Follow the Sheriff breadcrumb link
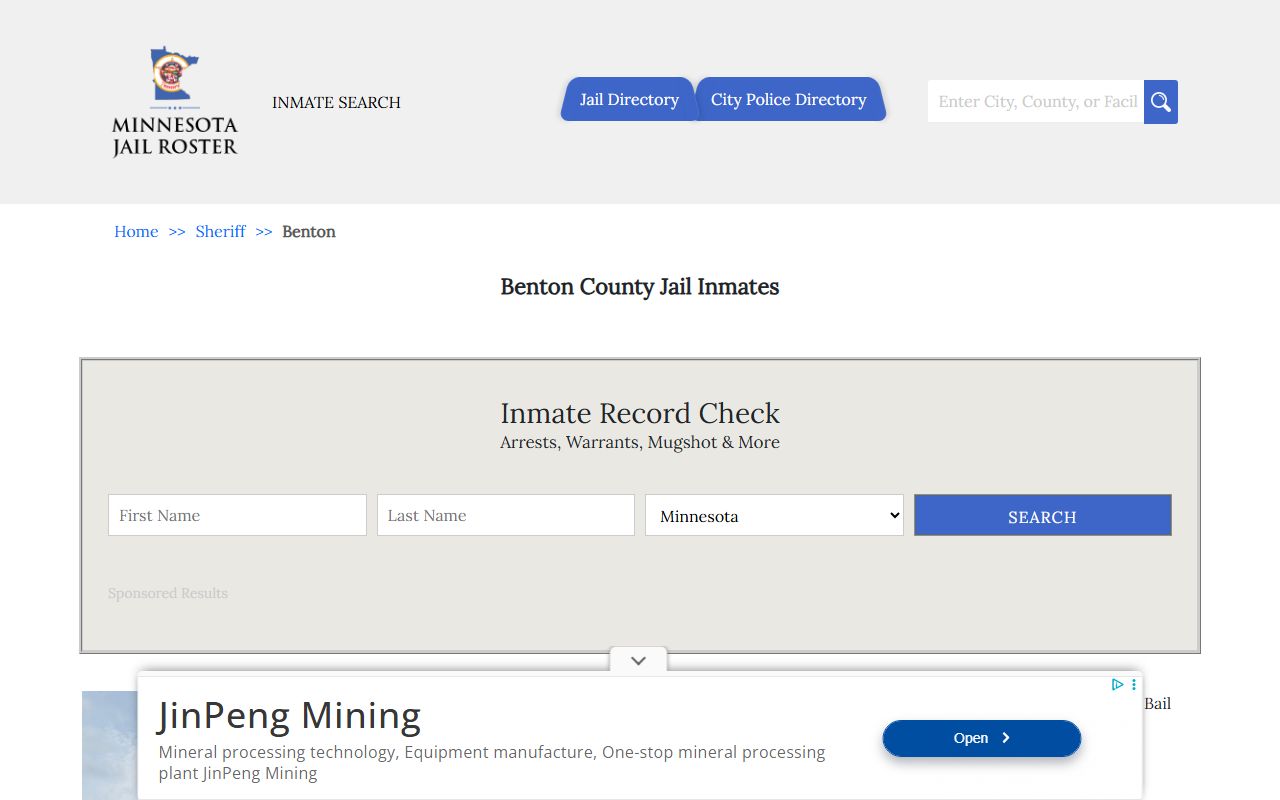1280x800 pixels. pos(220,231)
